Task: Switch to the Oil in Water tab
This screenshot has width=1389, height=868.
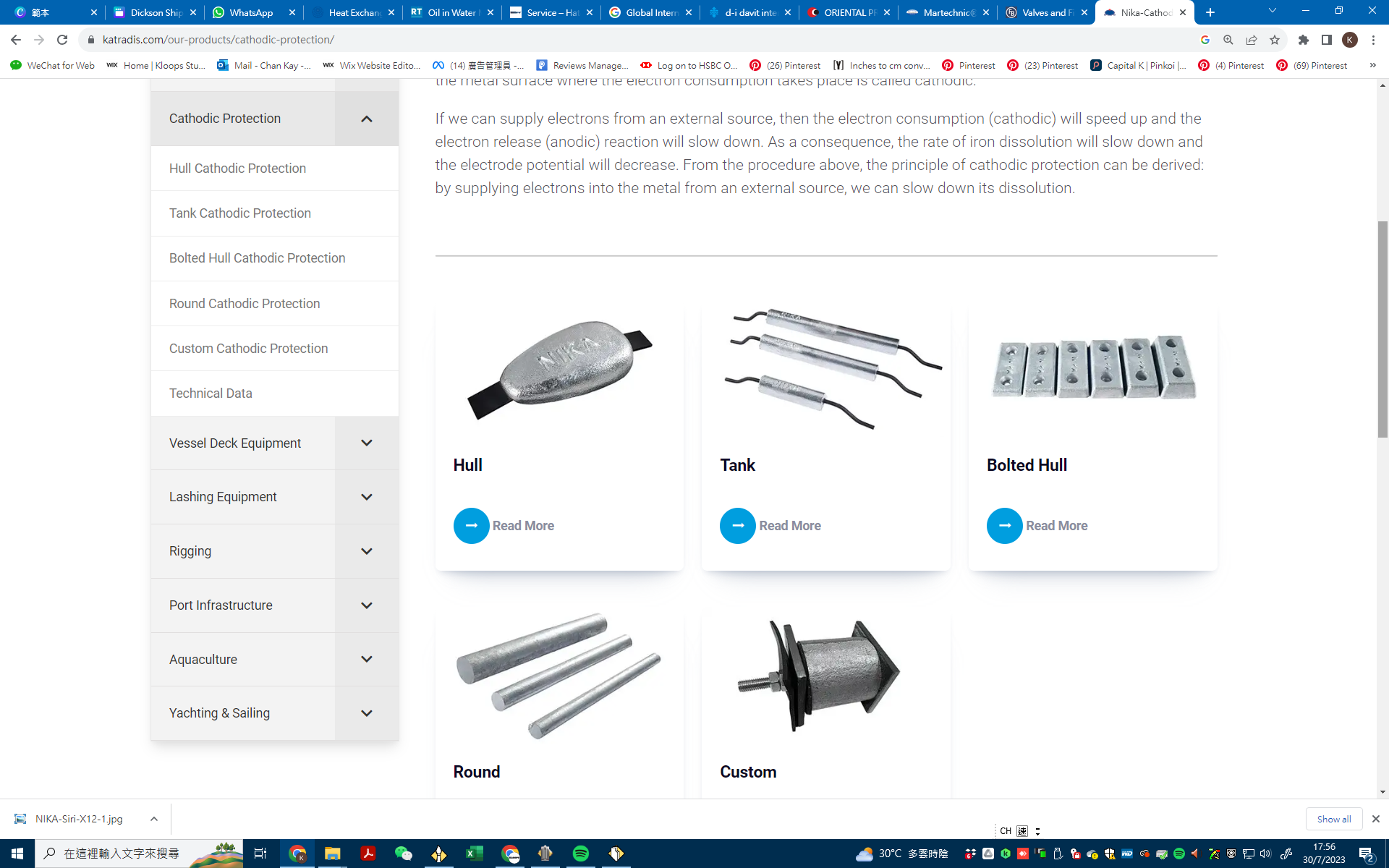Action: point(450,12)
